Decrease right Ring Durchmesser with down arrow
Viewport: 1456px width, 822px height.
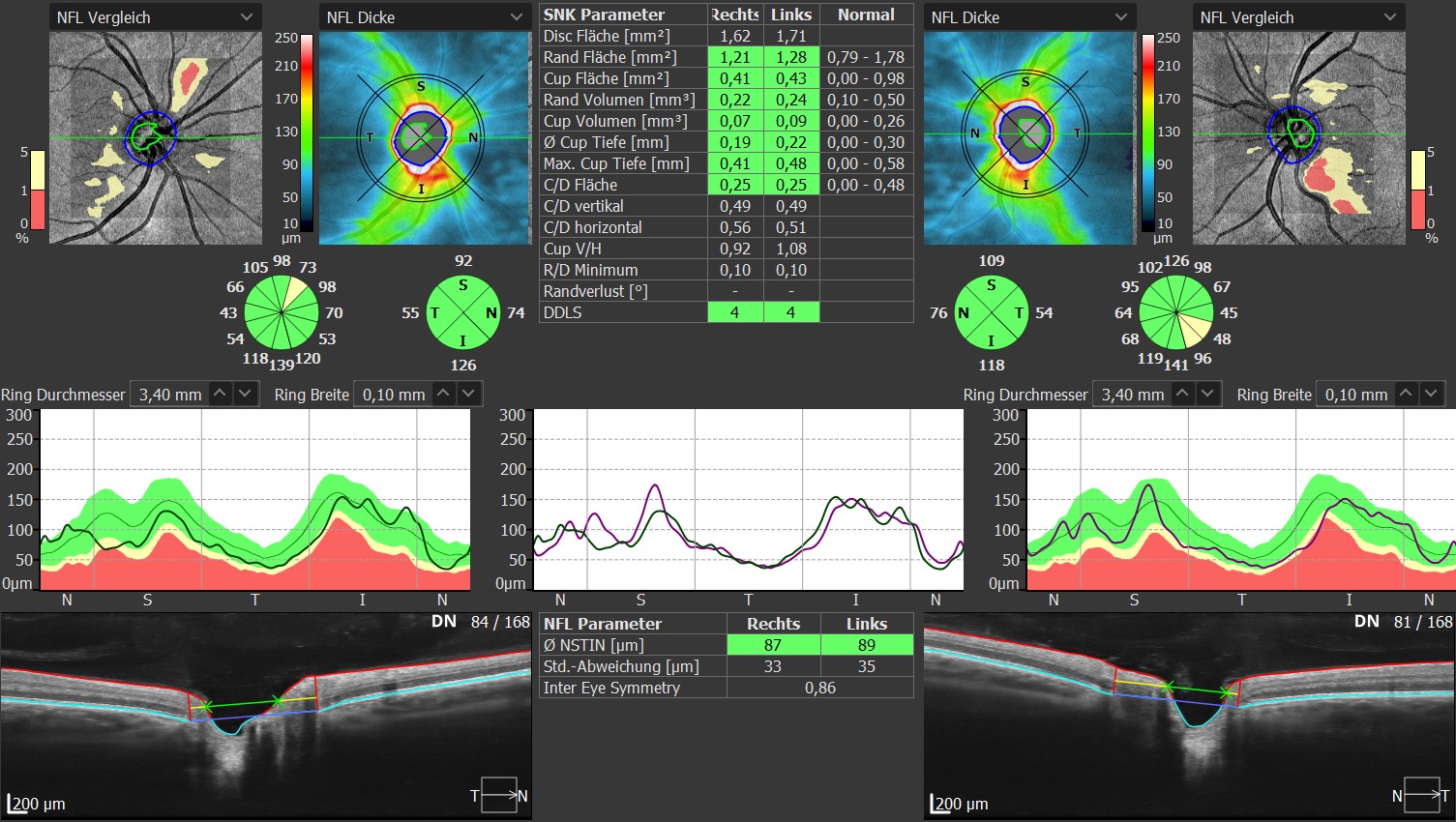click(1207, 394)
